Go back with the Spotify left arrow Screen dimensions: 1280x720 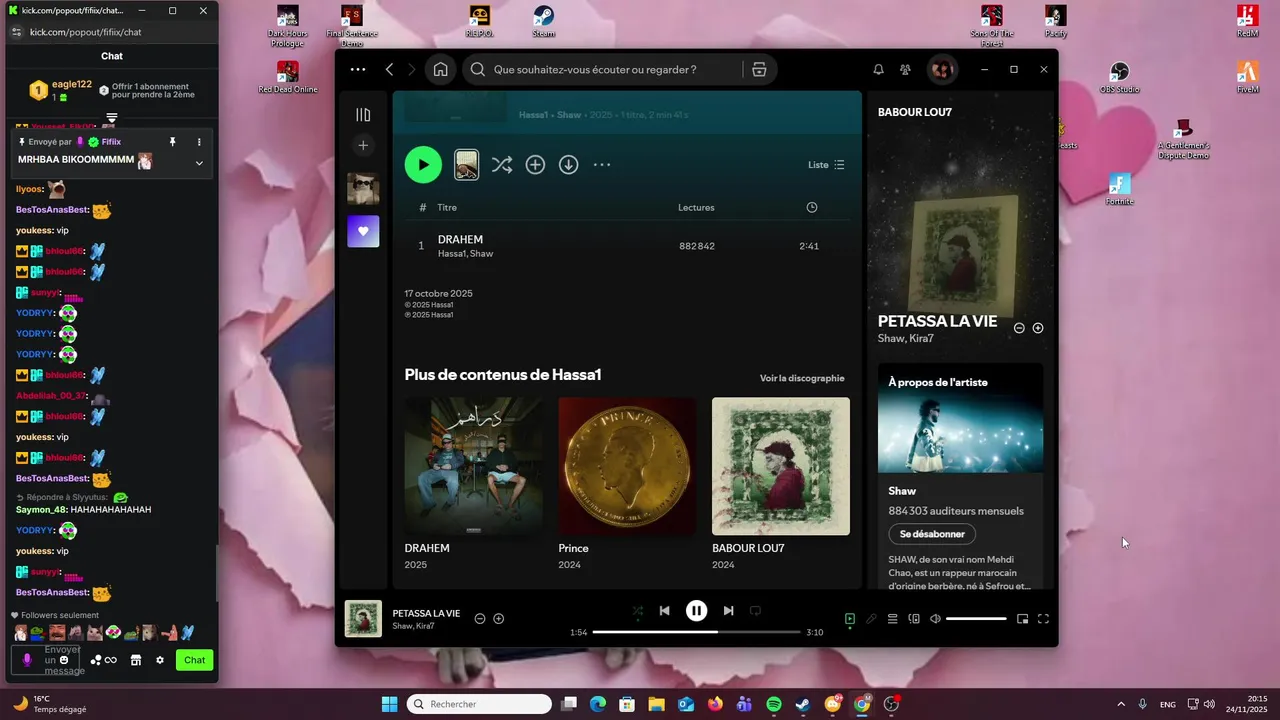coord(390,70)
